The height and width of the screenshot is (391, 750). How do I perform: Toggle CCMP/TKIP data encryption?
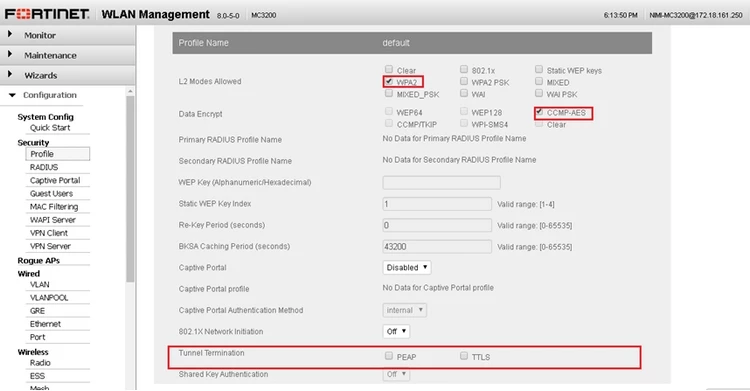[x=389, y=123]
